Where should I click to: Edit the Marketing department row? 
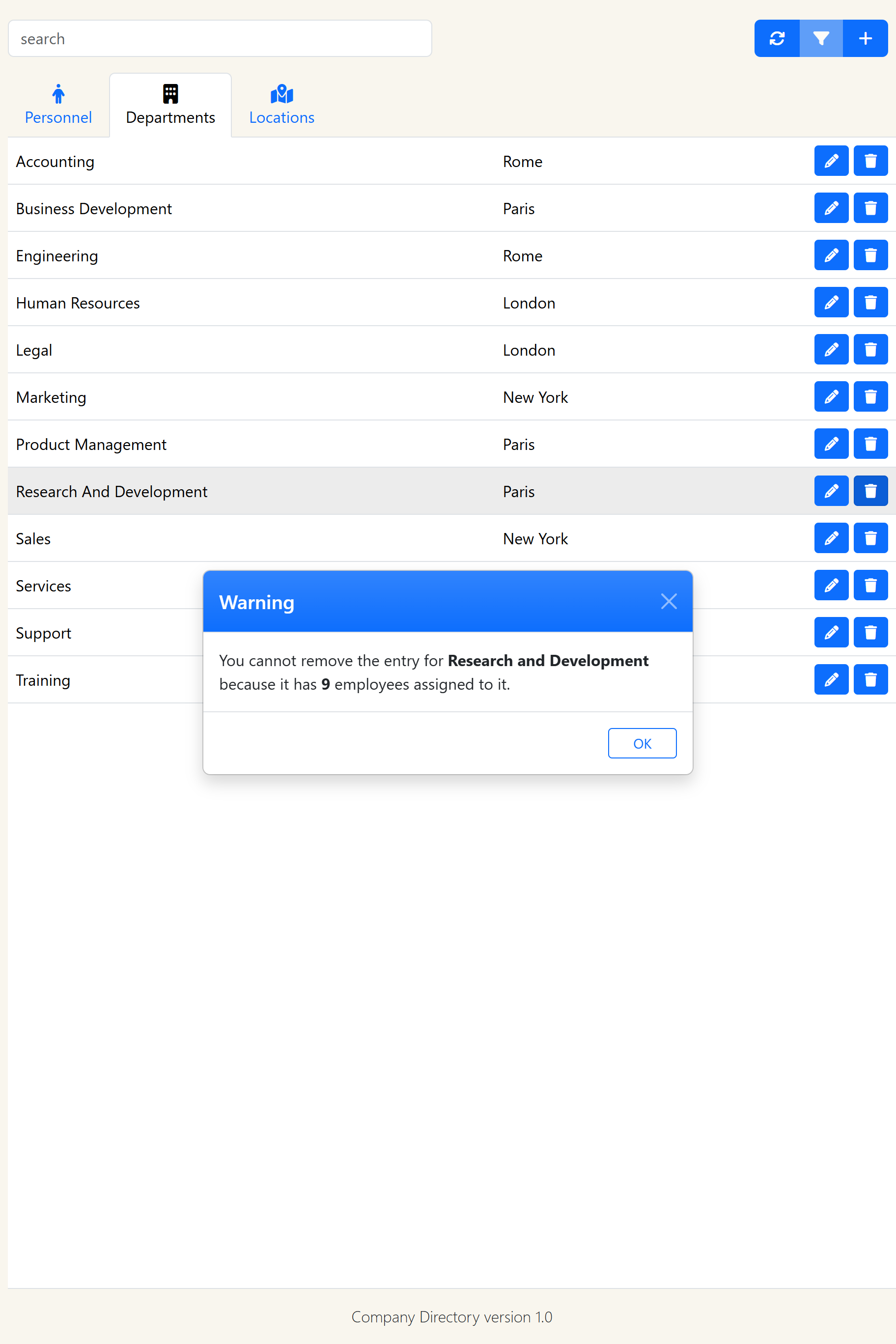[x=831, y=396]
